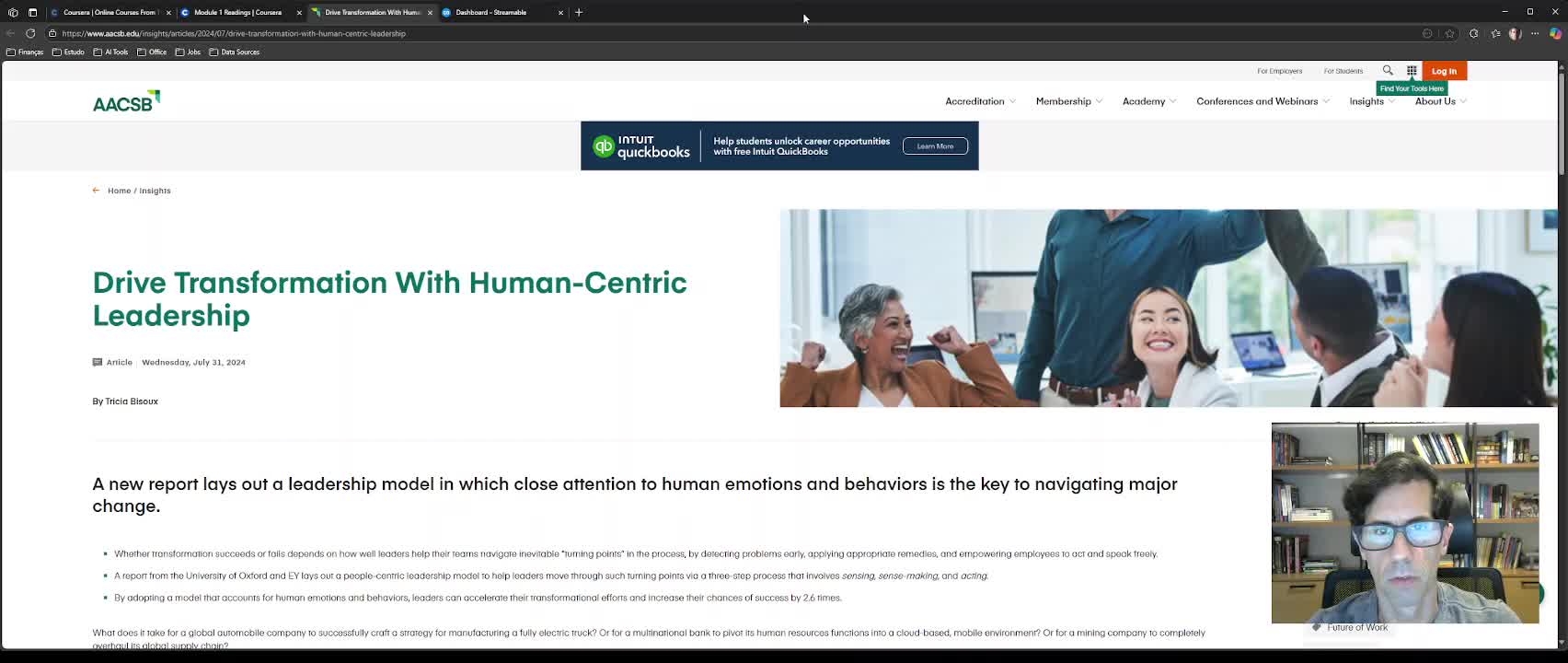1568x663 pixels.
Task: Click the Future of Work tag
Action: pos(1350,627)
